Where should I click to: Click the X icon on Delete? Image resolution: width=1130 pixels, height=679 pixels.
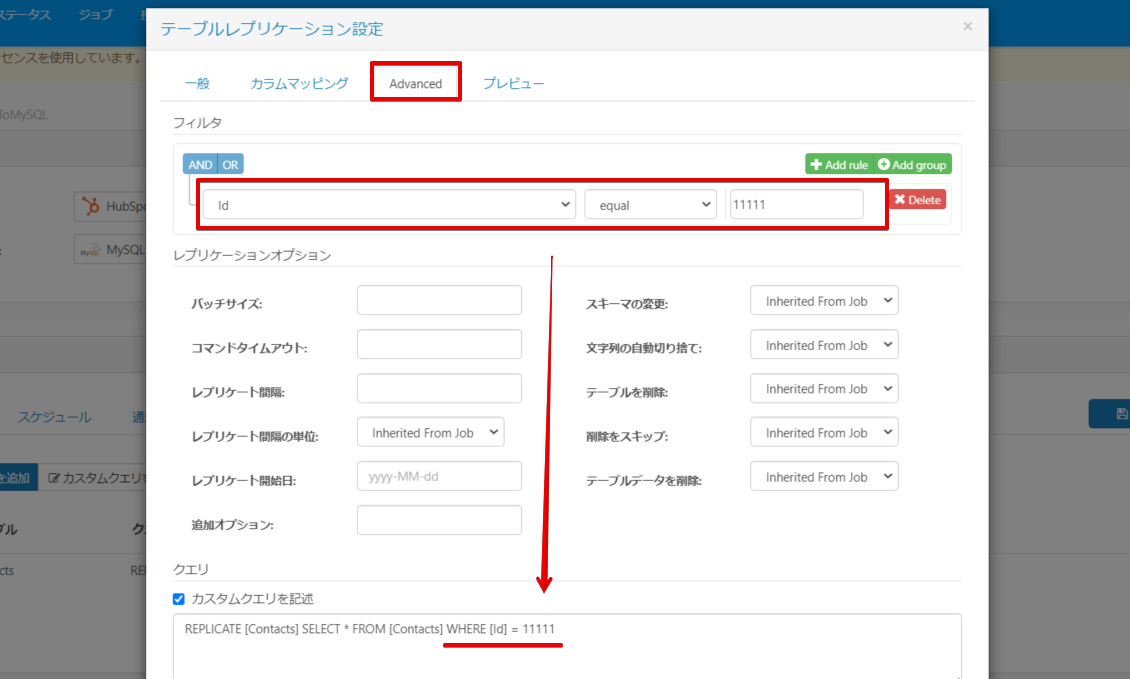click(899, 200)
